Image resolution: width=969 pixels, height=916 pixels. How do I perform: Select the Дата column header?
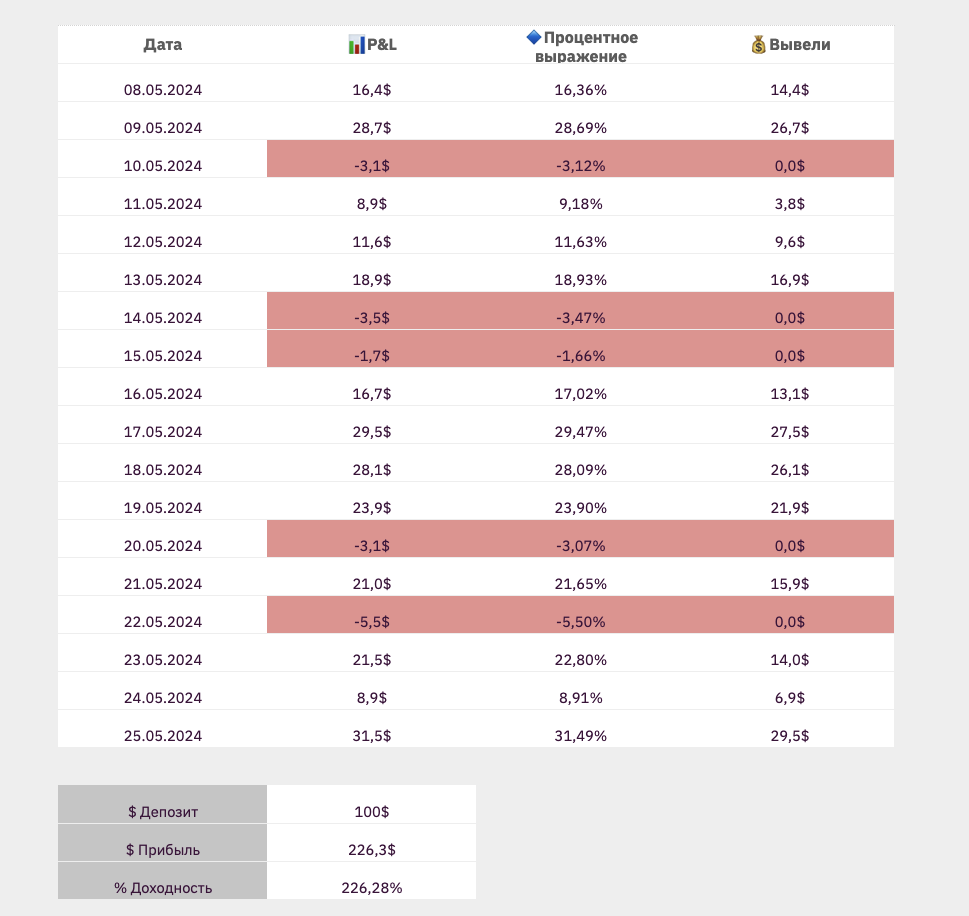point(163,44)
